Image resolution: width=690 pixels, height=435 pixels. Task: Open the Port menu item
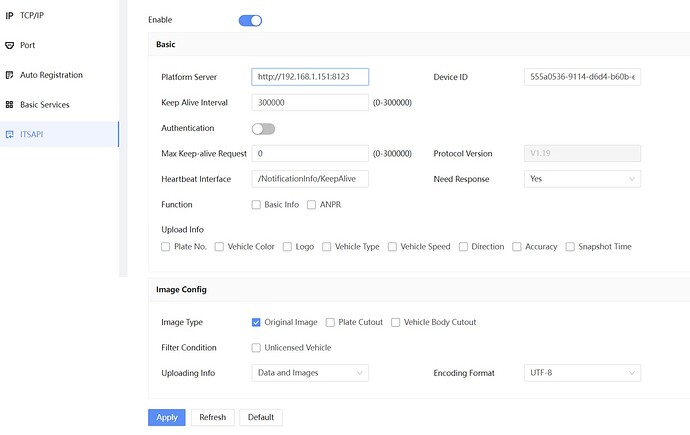point(59,45)
